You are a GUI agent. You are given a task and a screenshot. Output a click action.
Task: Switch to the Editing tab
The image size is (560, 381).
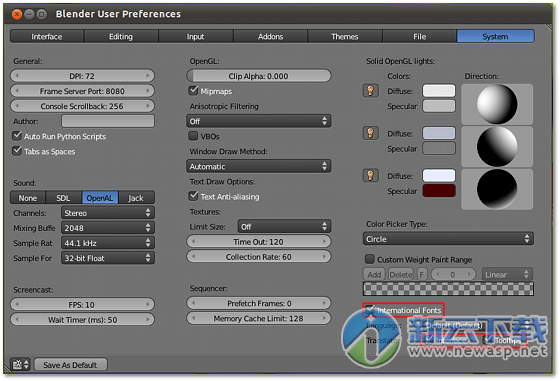[x=121, y=36]
